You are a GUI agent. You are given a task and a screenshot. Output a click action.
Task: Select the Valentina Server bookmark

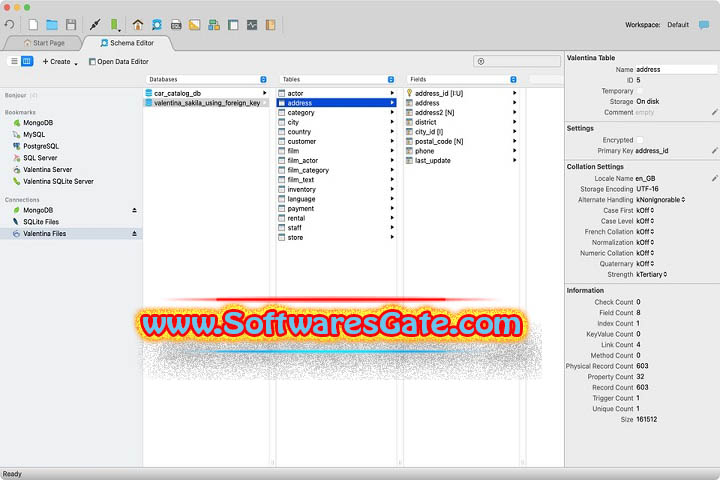pos(47,169)
